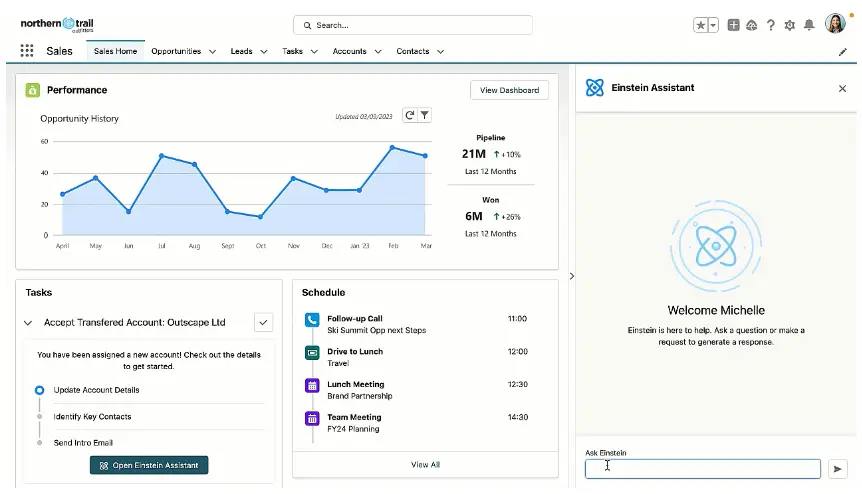Image resolution: width=862 pixels, height=494 pixels.
Task: Click the View Dashboard button
Action: point(509,90)
